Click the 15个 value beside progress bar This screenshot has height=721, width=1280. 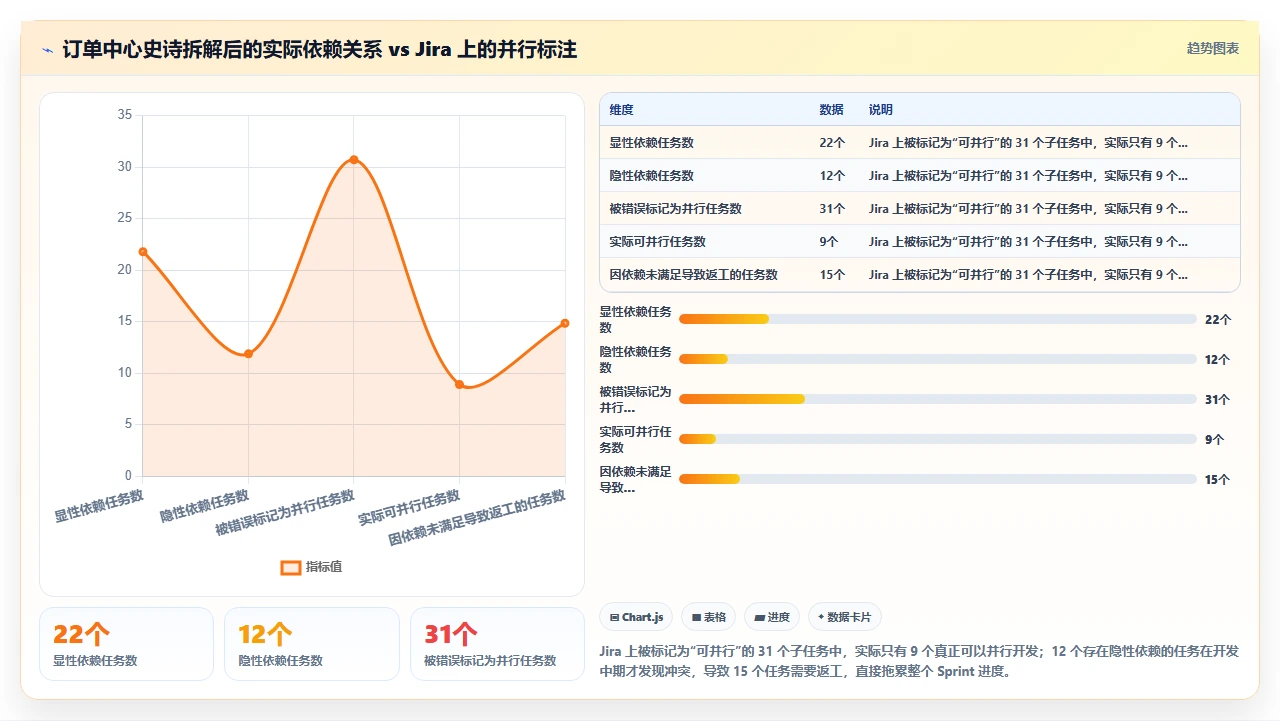click(1218, 479)
